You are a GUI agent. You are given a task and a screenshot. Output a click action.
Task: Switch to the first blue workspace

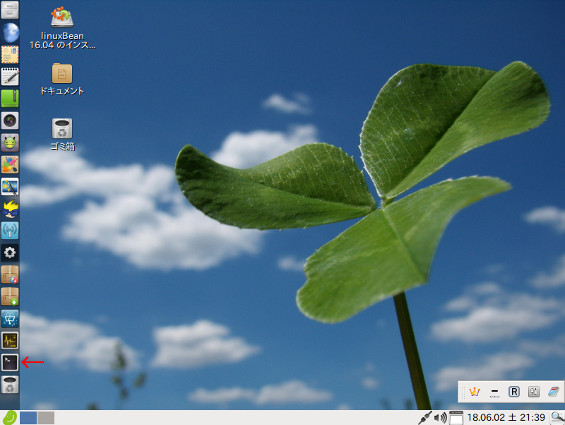[28, 418]
